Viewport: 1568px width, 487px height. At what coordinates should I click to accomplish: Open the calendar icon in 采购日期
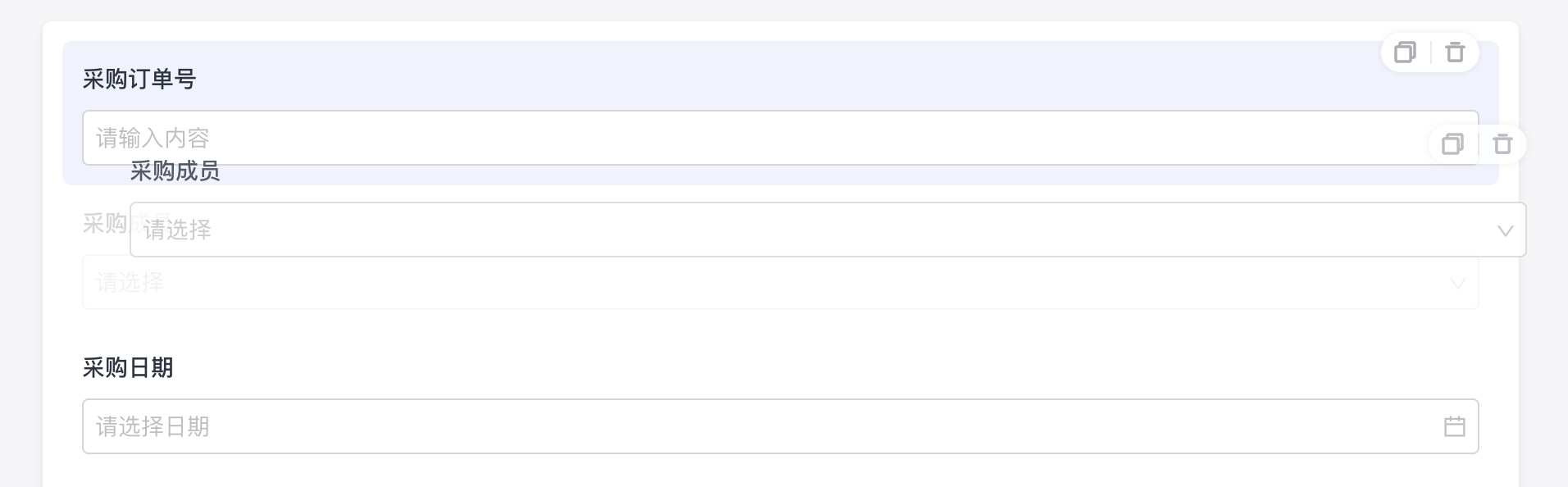tap(1454, 426)
